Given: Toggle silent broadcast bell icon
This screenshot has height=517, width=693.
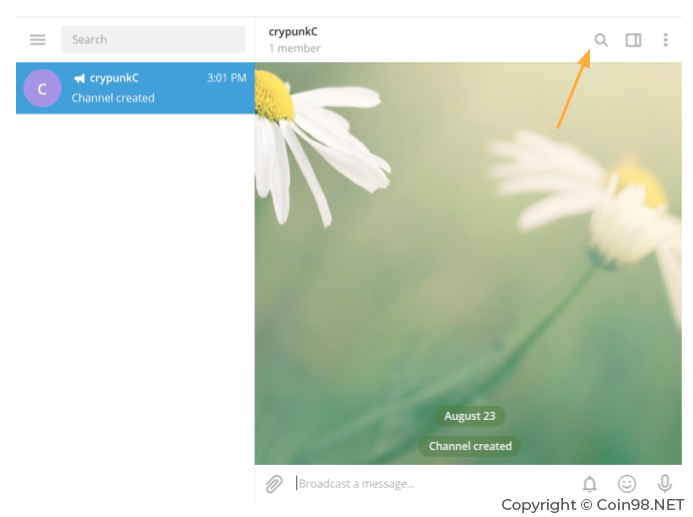Looking at the screenshot, I should pos(590,484).
